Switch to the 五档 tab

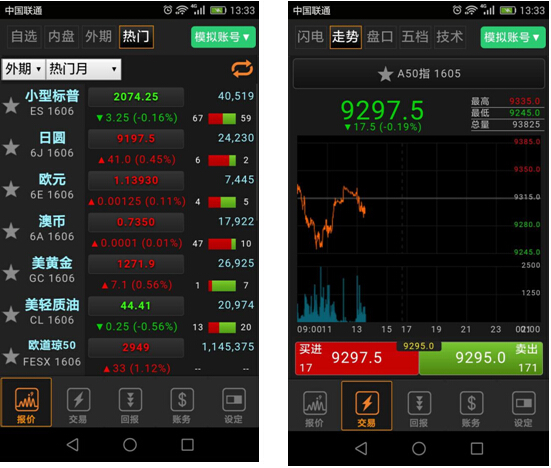(415, 37)
